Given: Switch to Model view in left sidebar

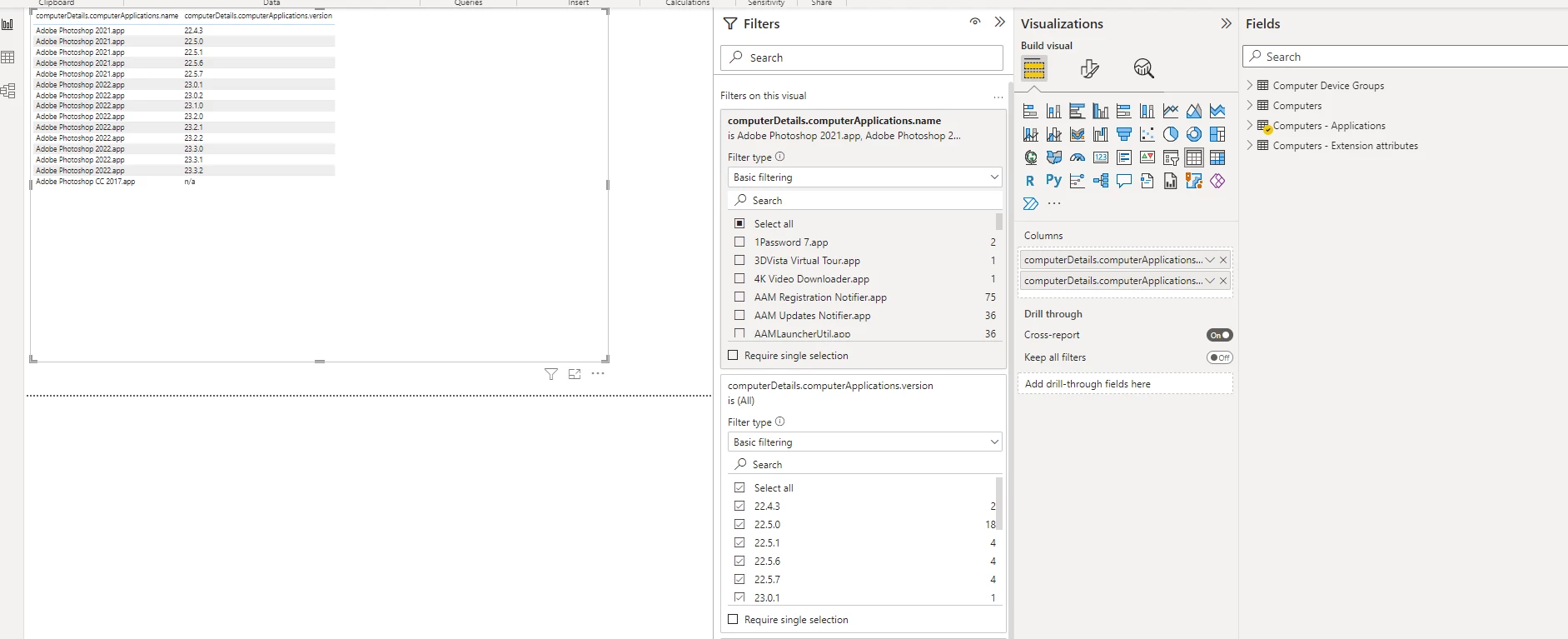Looking at the screenshot, I should pyautogui.click(x=8, y=91).
